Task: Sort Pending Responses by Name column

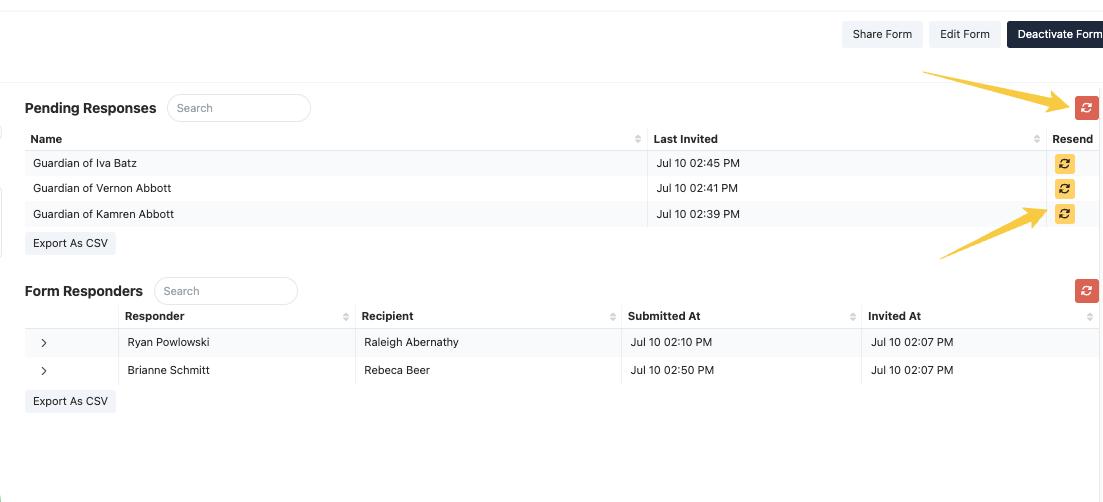Action: 638,139
